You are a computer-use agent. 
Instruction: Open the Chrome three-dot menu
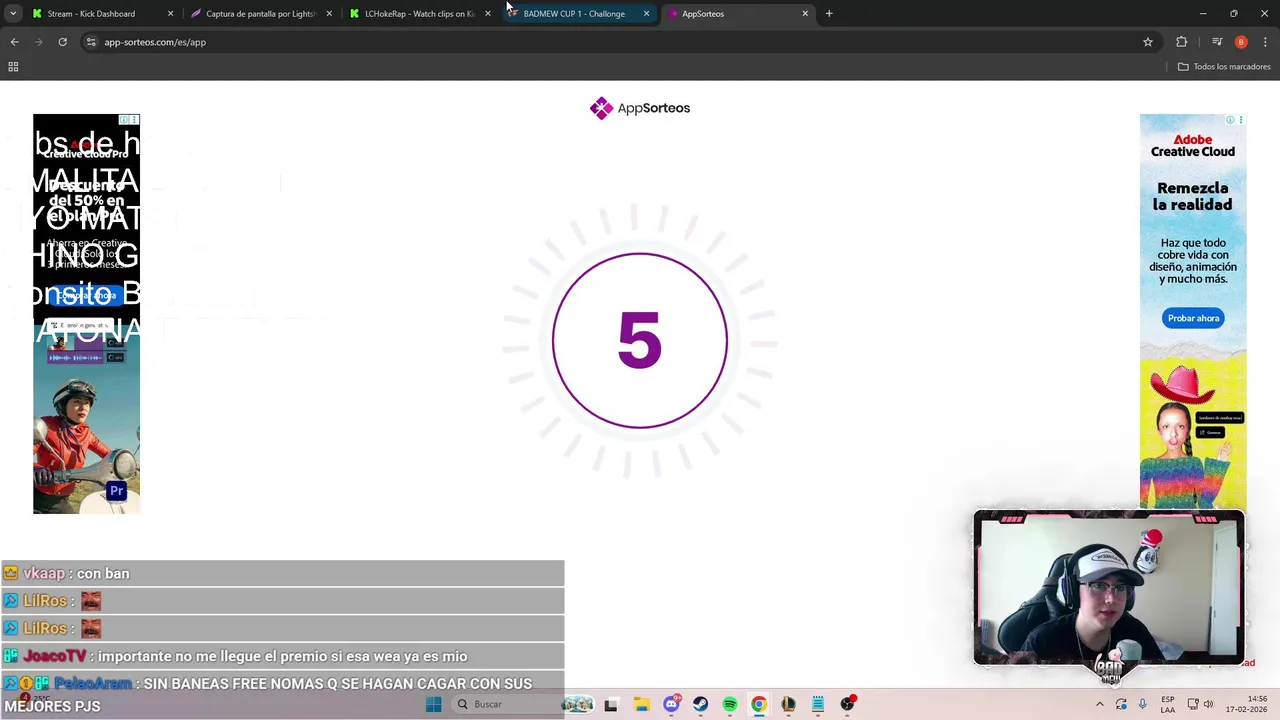tap(1265, 42)
